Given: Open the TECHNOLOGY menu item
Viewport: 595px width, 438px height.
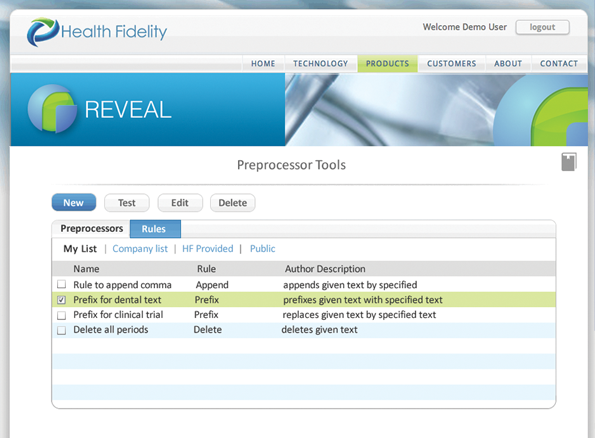Looking at the screenshot, I should click(320, 63).
